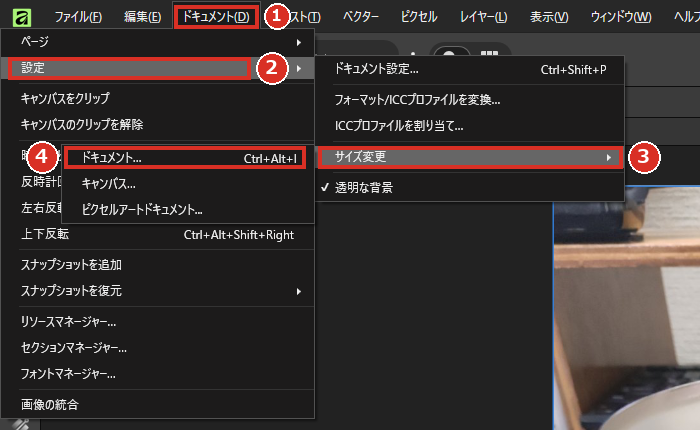Open the ドキュメント(D) menu
The height and width of the screenshot is (430, 700).
click(216, 17)
